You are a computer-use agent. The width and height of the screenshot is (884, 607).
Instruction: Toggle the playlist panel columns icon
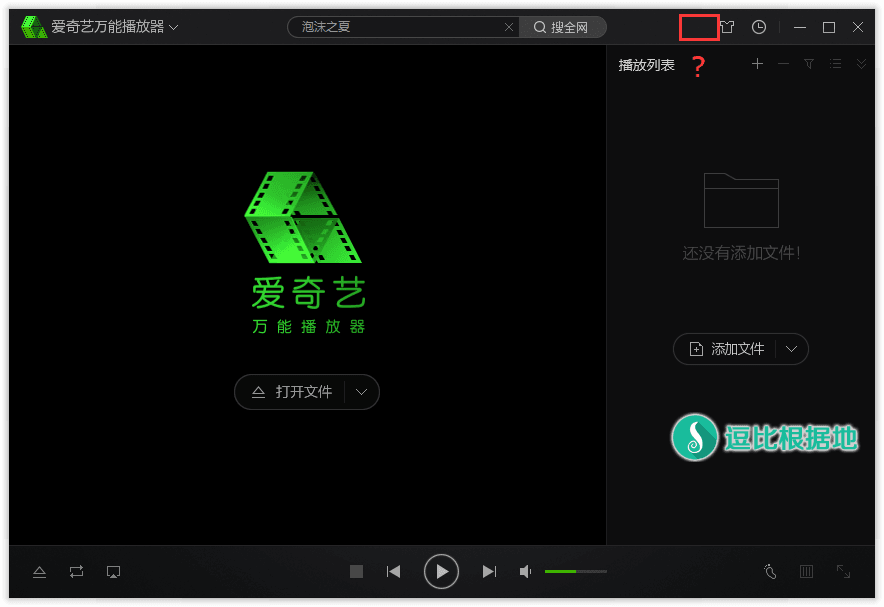pyautogui.click(x=807, y=572)
